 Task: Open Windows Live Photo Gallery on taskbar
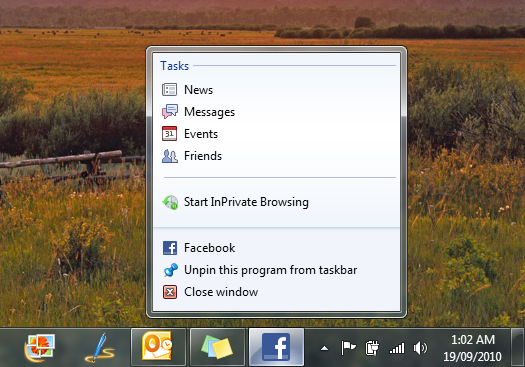tap(40, 348)
